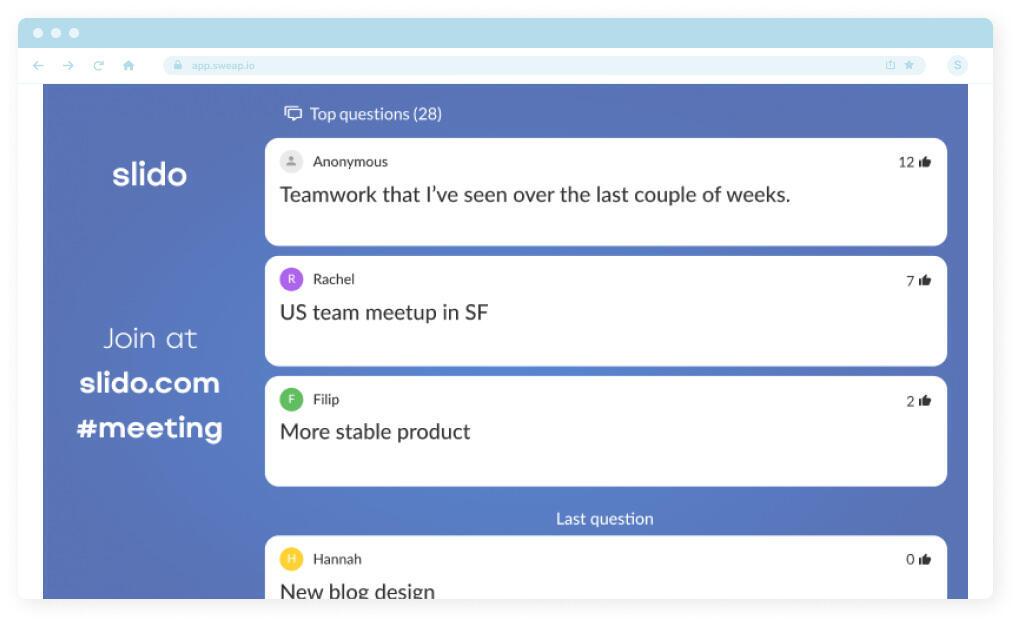1019x625 pixels.
Task: Go to the browser home icon
Action: coord(128,66)
